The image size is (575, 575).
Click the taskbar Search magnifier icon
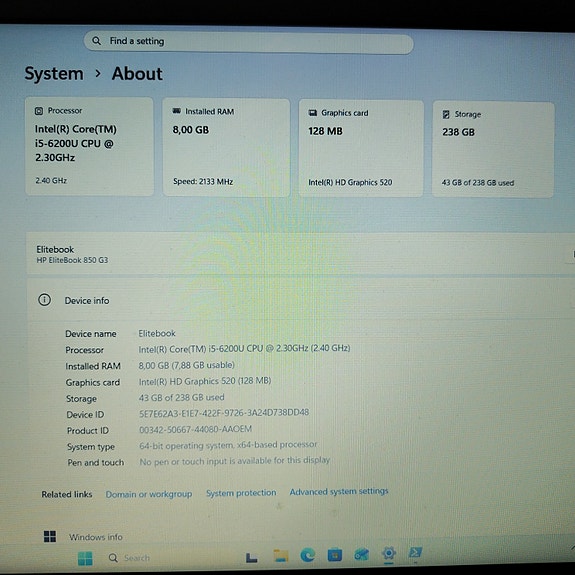point(113,558)
